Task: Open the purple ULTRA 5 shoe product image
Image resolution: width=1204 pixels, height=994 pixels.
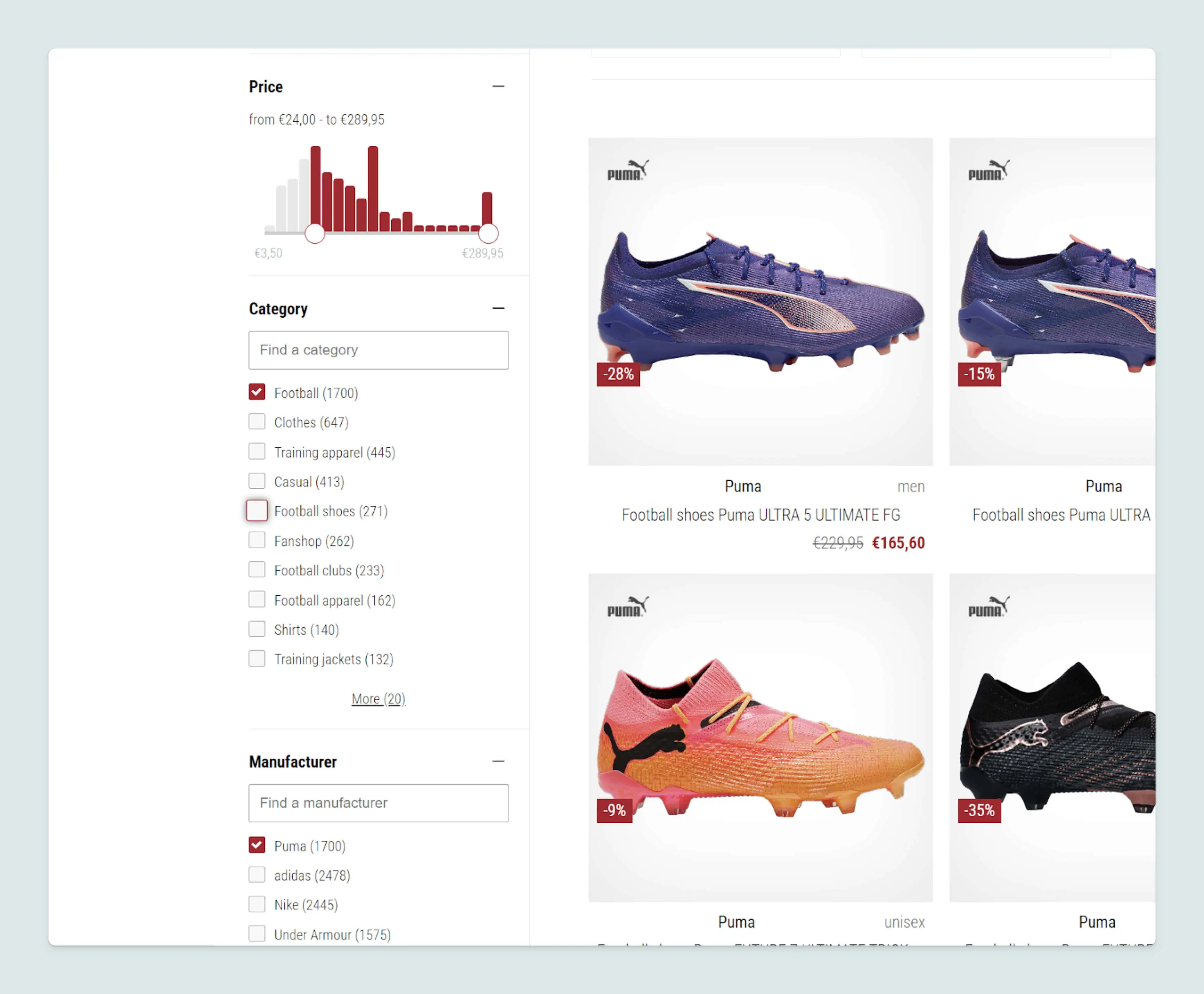Action: click(x=760, y=301)
